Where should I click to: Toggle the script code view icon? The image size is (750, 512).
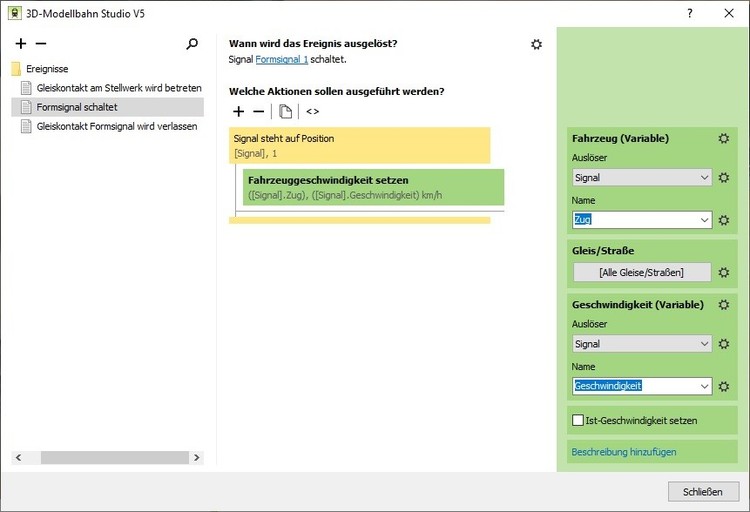(313, 112)
